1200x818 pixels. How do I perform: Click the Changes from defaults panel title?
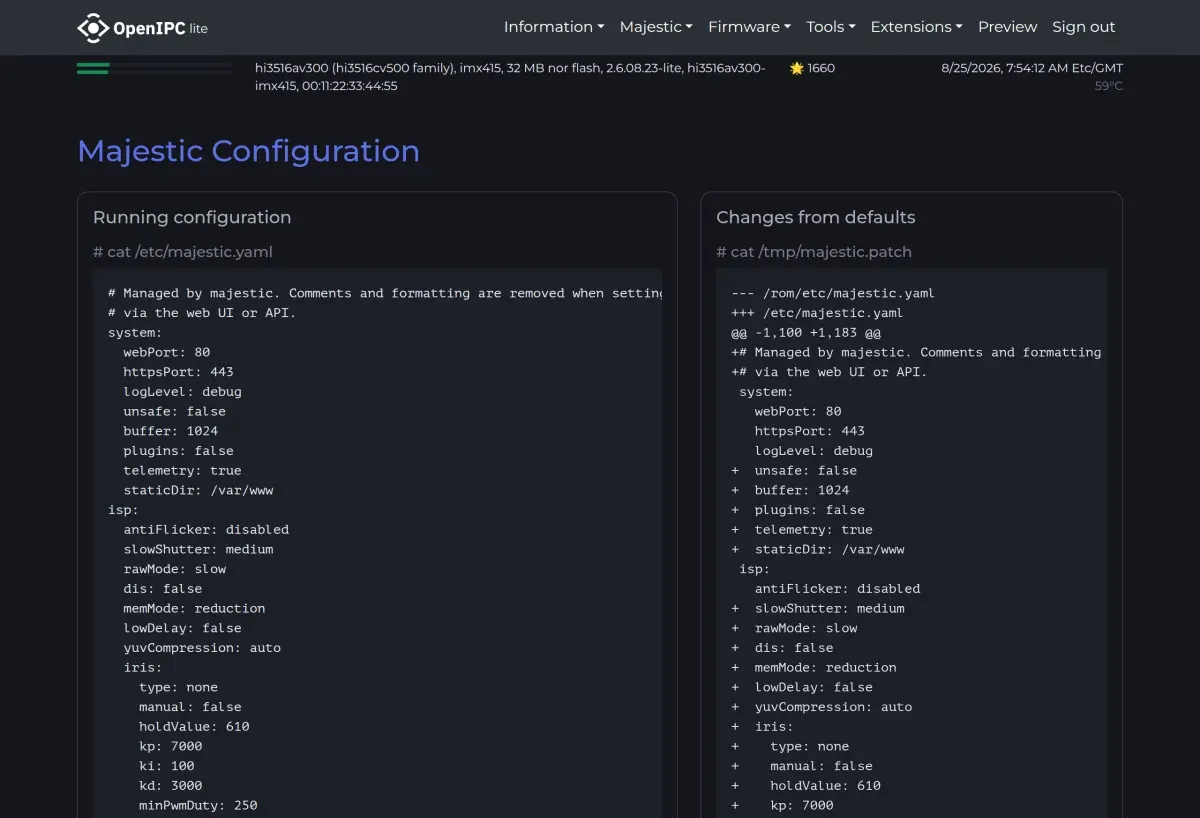coord(815,217)
